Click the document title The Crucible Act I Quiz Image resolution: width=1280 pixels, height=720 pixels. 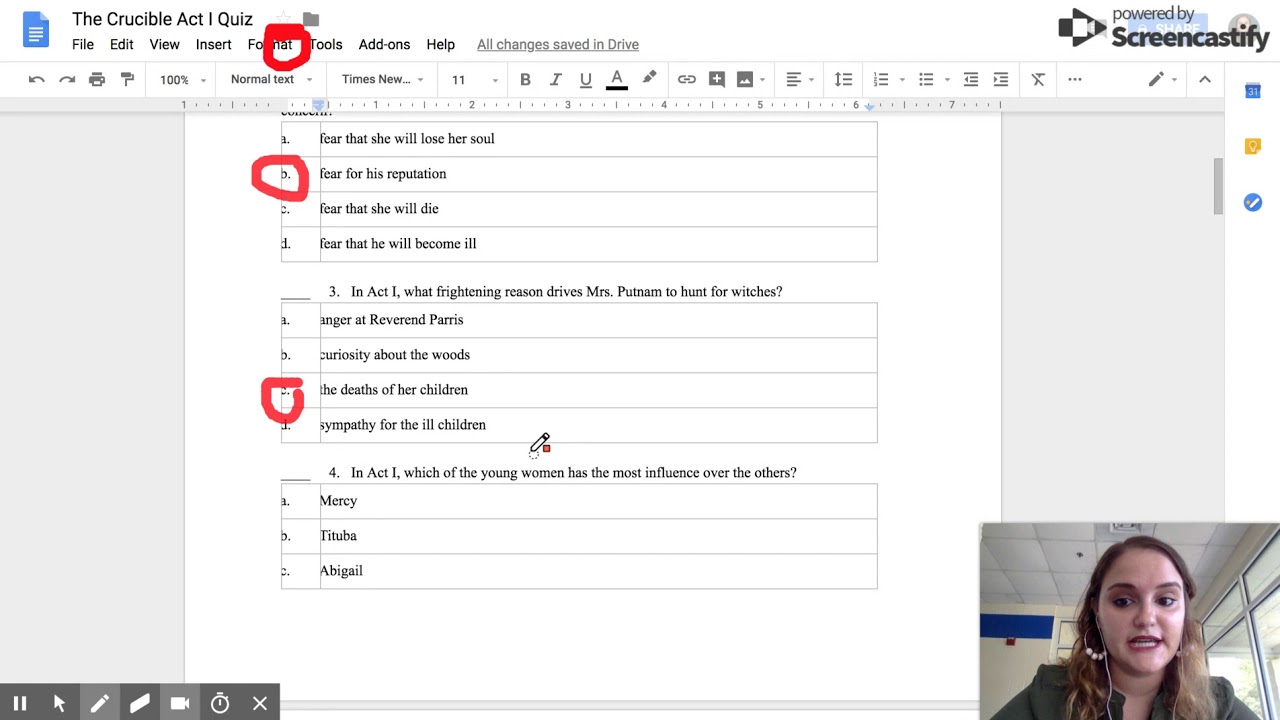point(163,20)
